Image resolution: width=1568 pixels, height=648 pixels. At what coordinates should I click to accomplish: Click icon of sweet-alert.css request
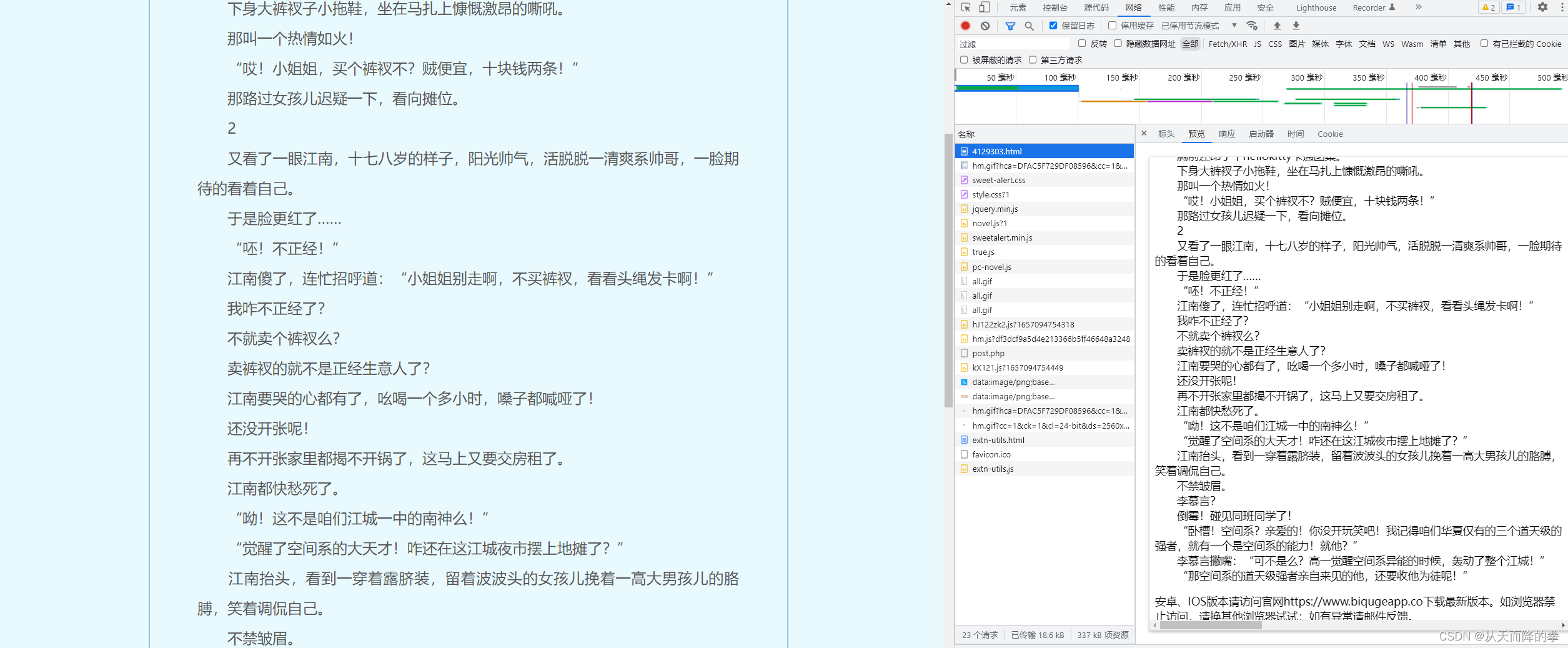coord(964,180)
